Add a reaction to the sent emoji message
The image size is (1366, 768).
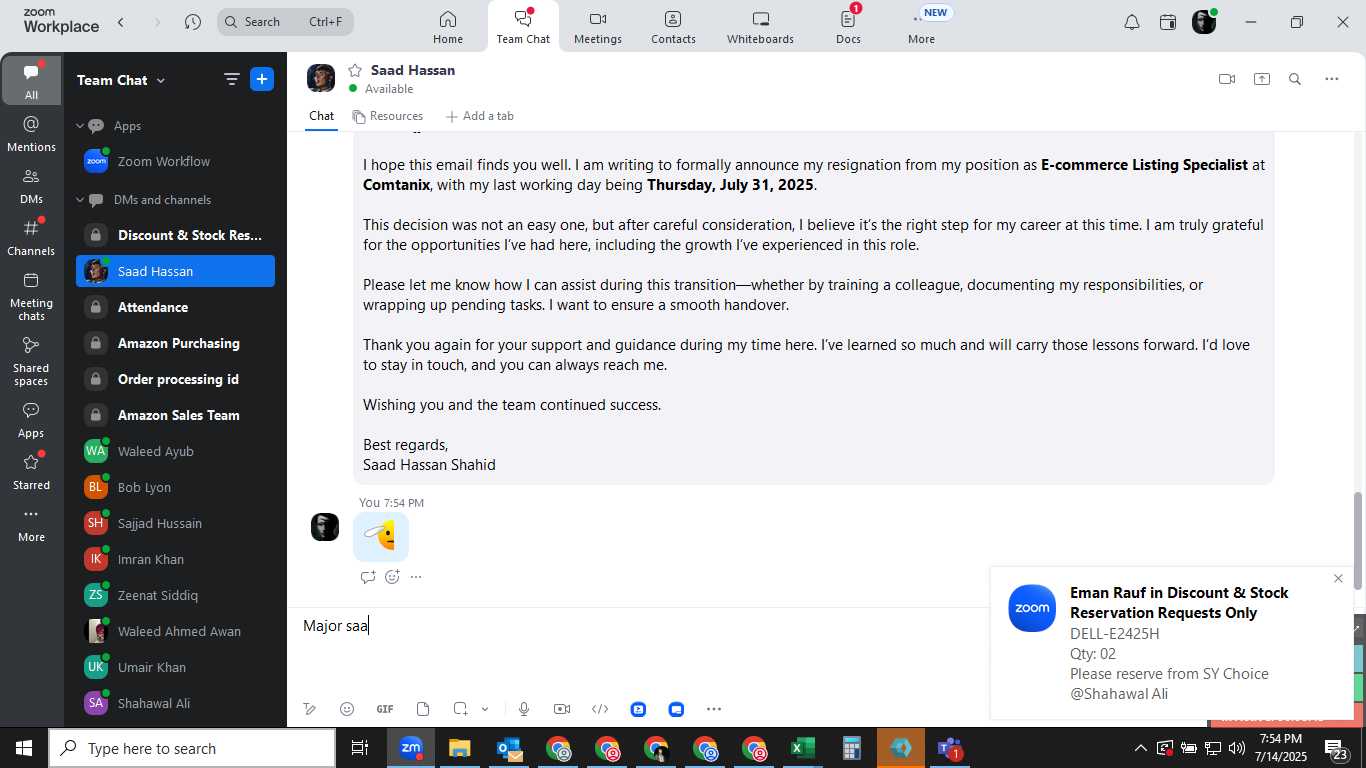[392, 577]
